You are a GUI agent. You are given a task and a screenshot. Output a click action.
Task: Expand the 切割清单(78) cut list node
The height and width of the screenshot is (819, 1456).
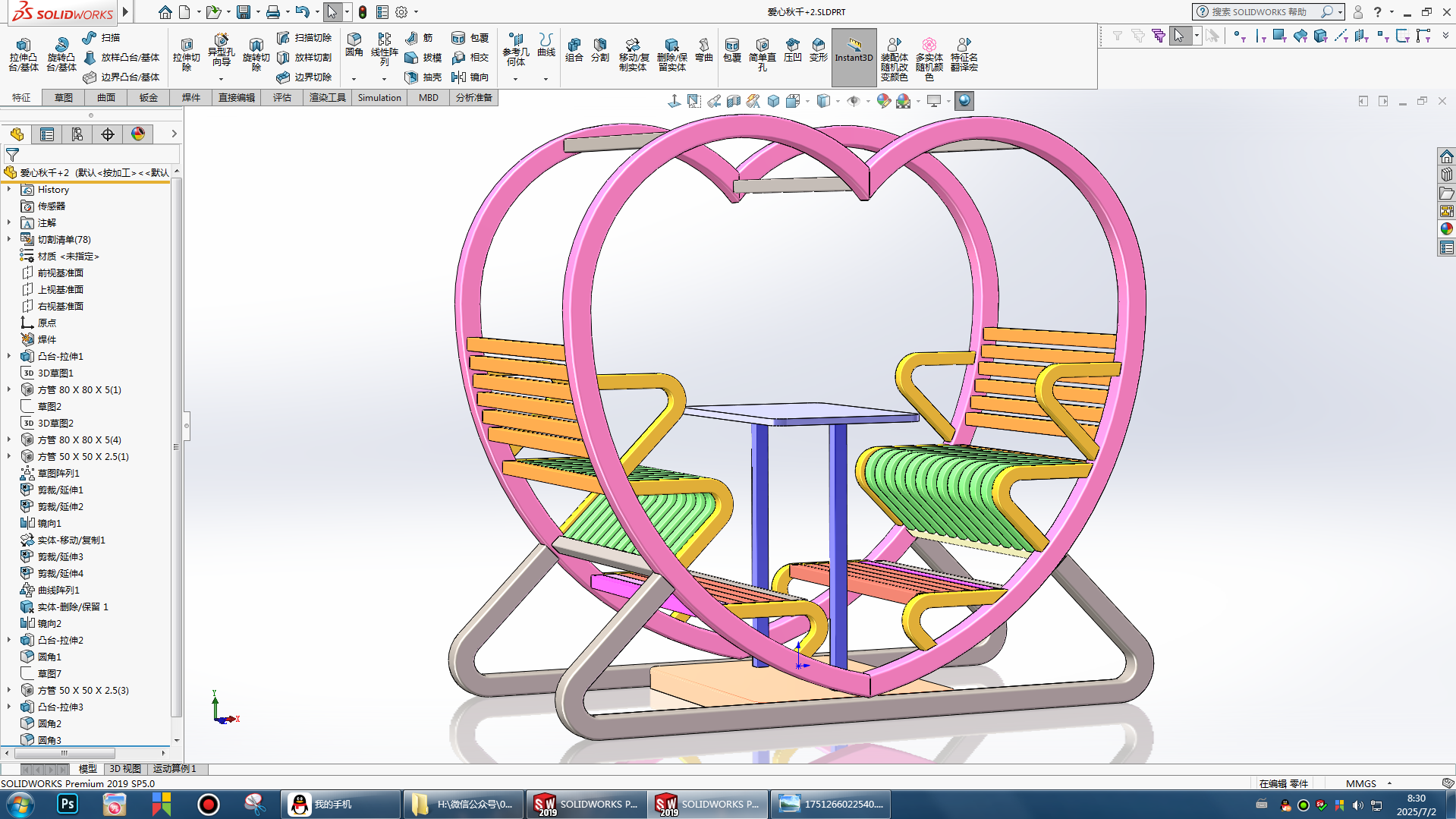pos(9,239)
